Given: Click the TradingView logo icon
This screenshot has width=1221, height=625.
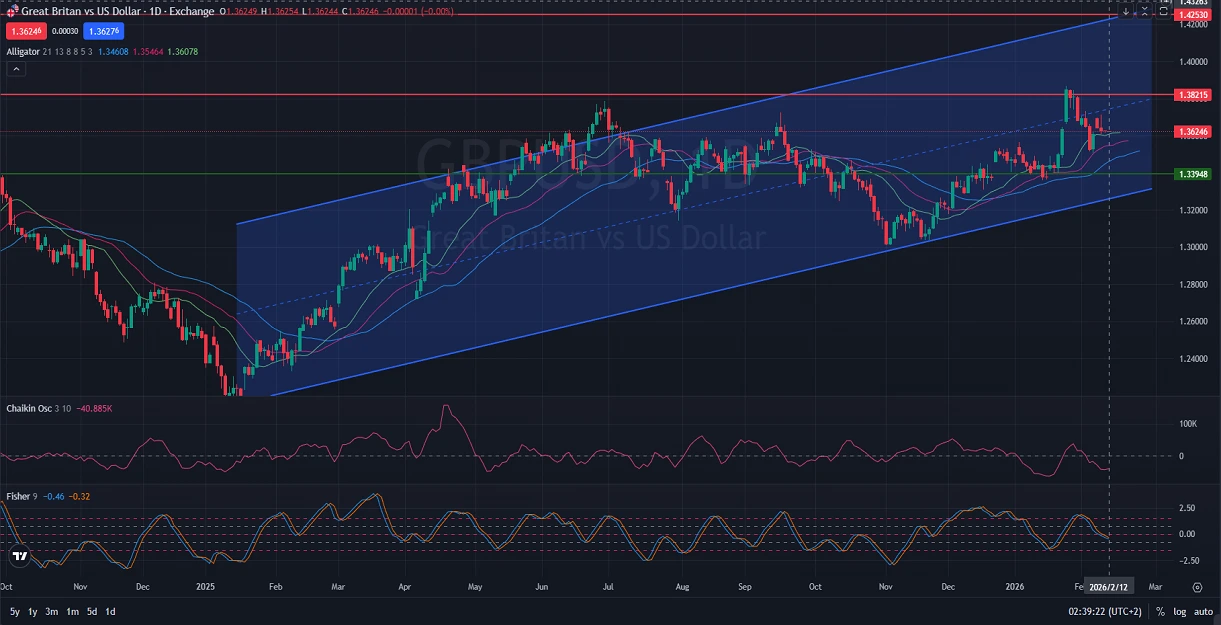Looking at the screenshot, I should click(18, 556).
